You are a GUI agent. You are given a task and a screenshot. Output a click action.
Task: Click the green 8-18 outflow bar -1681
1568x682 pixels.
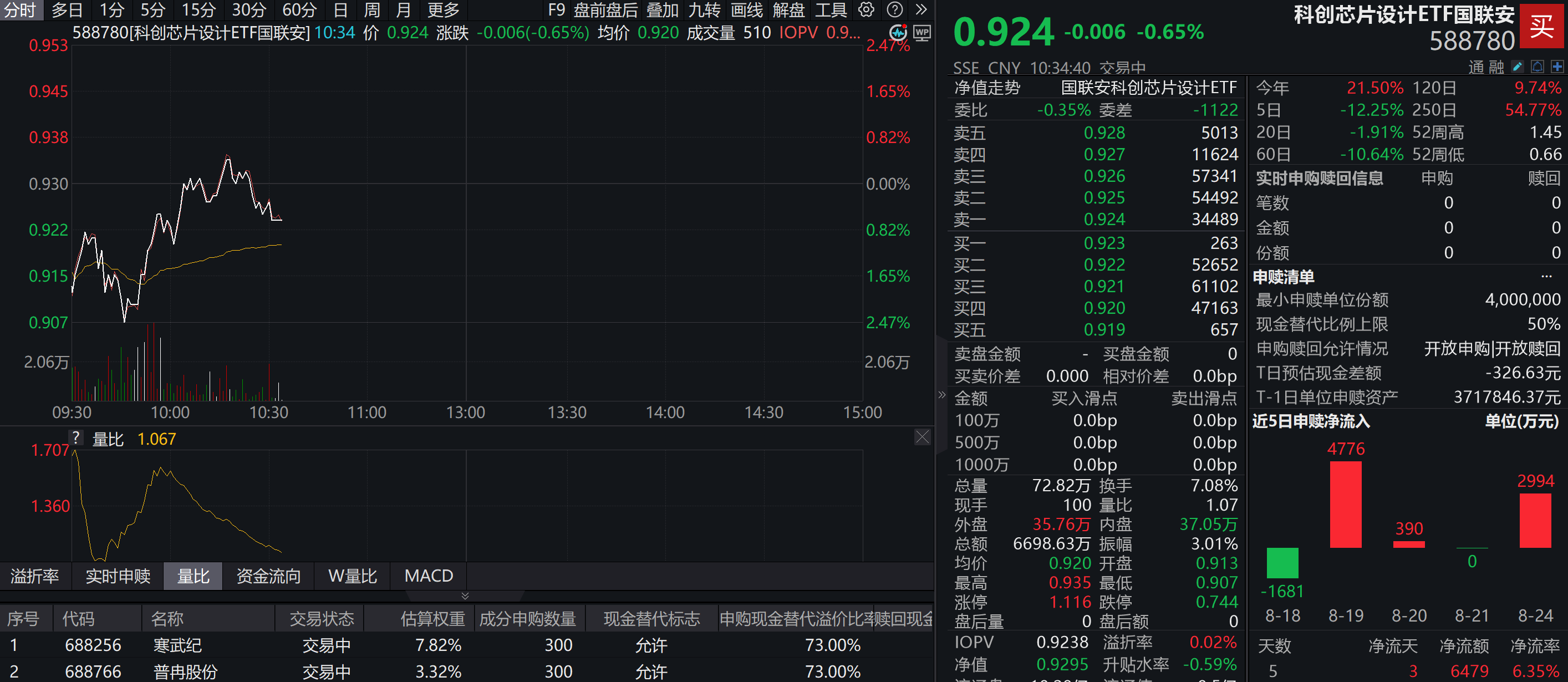pos(1282,563)
